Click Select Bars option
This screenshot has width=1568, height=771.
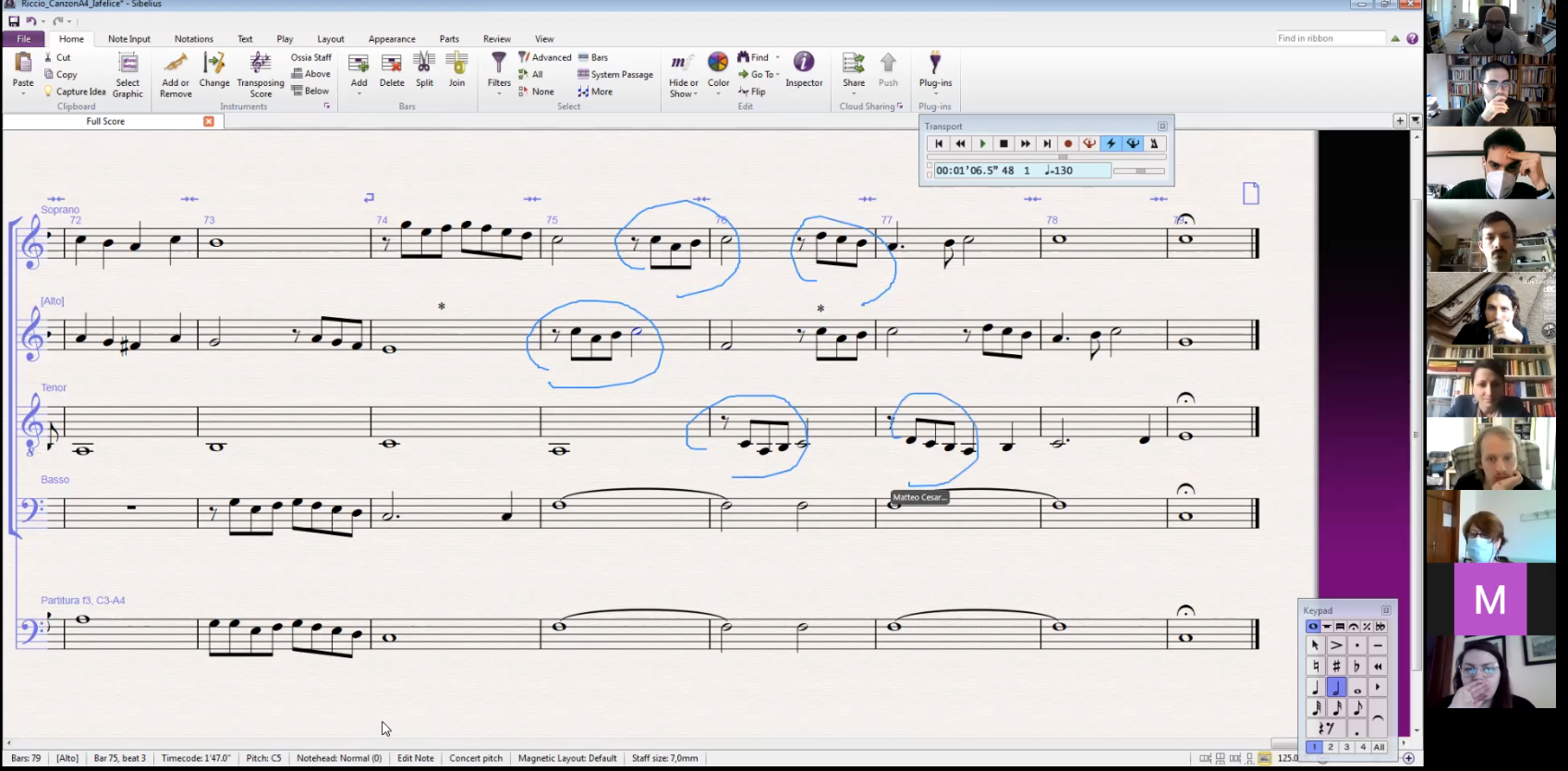593,57
